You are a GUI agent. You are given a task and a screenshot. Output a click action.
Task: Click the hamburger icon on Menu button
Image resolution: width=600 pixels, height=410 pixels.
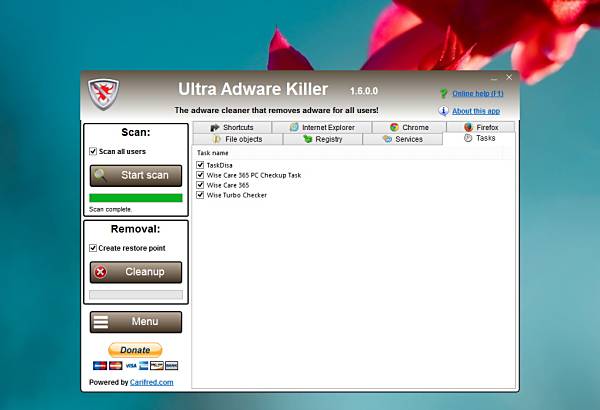(101, 322)
